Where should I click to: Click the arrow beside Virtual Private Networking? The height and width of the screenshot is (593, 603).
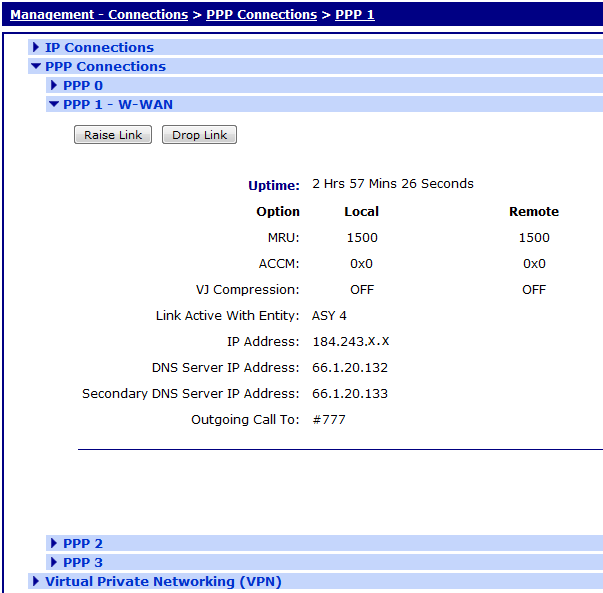(x=36, y=581)
